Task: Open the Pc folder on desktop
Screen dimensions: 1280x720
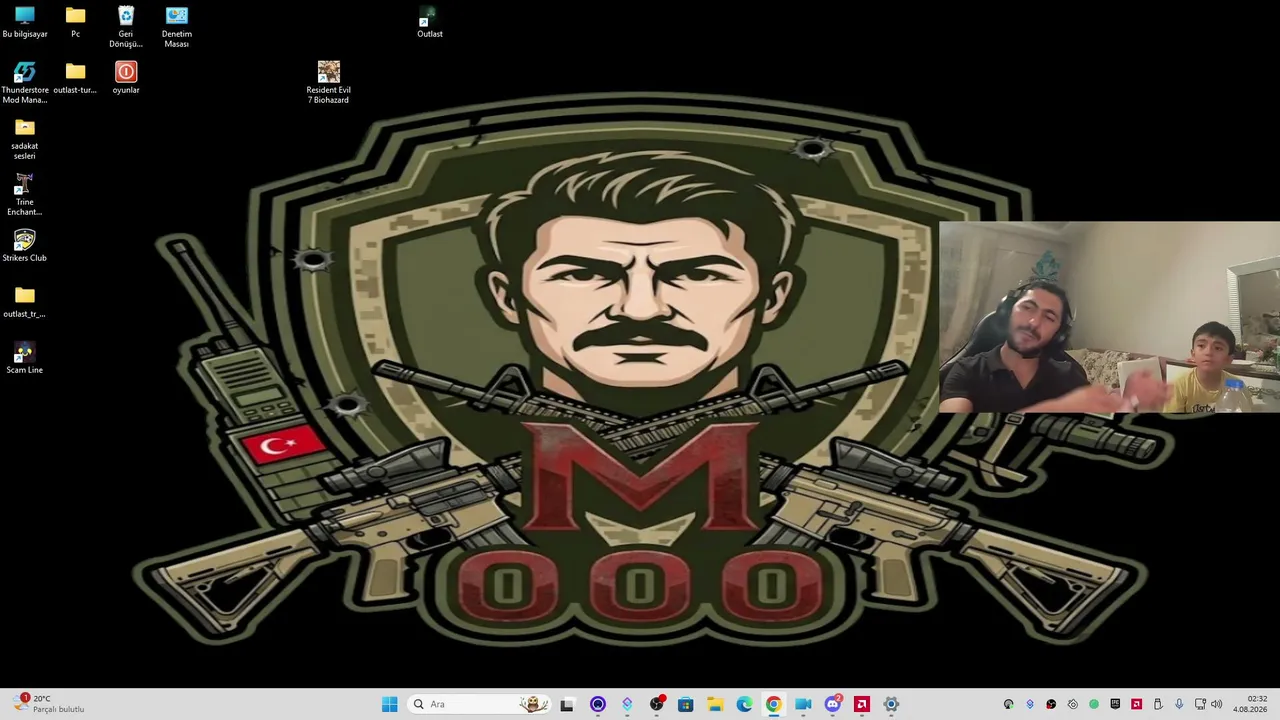Action: pyautogui.click(x=75, y=23)
